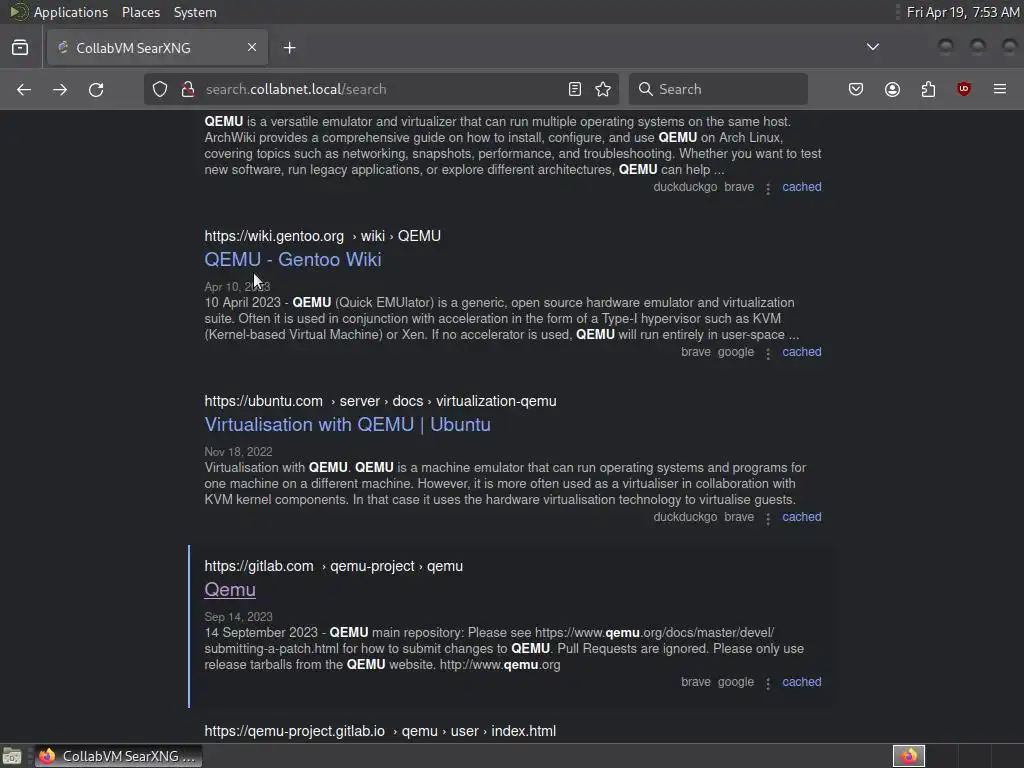The height and width of the screenshot is (768, 1024).
Task: List all tabs dropdown arrow
Action: [x=873, y=47]
